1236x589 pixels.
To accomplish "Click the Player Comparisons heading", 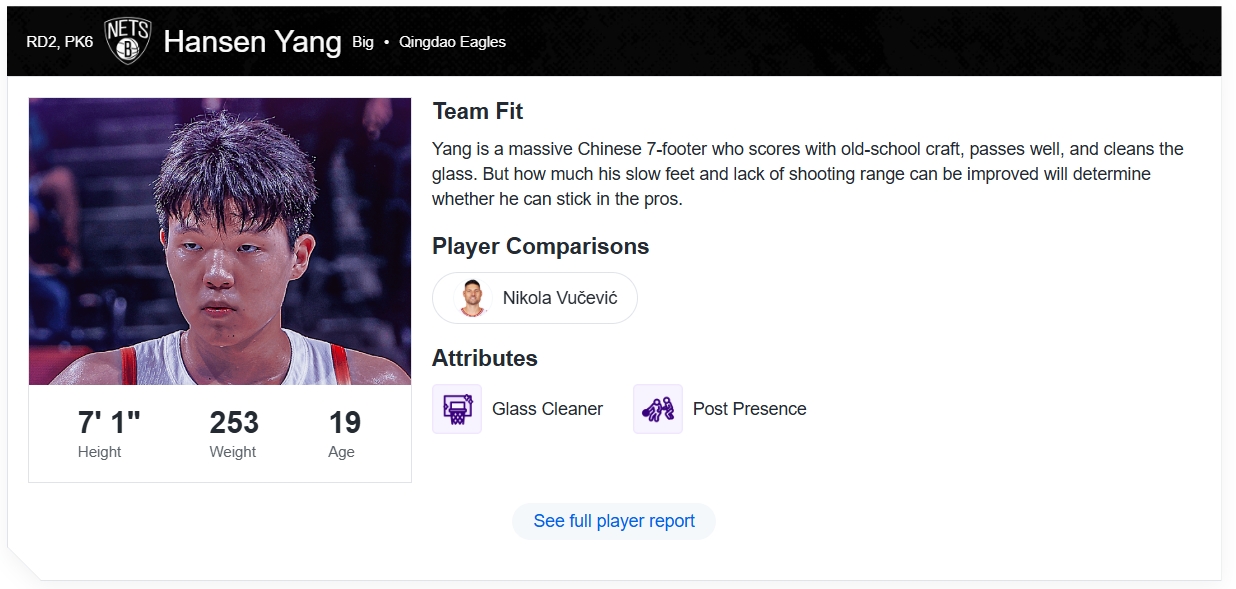I will pos(540,246).
